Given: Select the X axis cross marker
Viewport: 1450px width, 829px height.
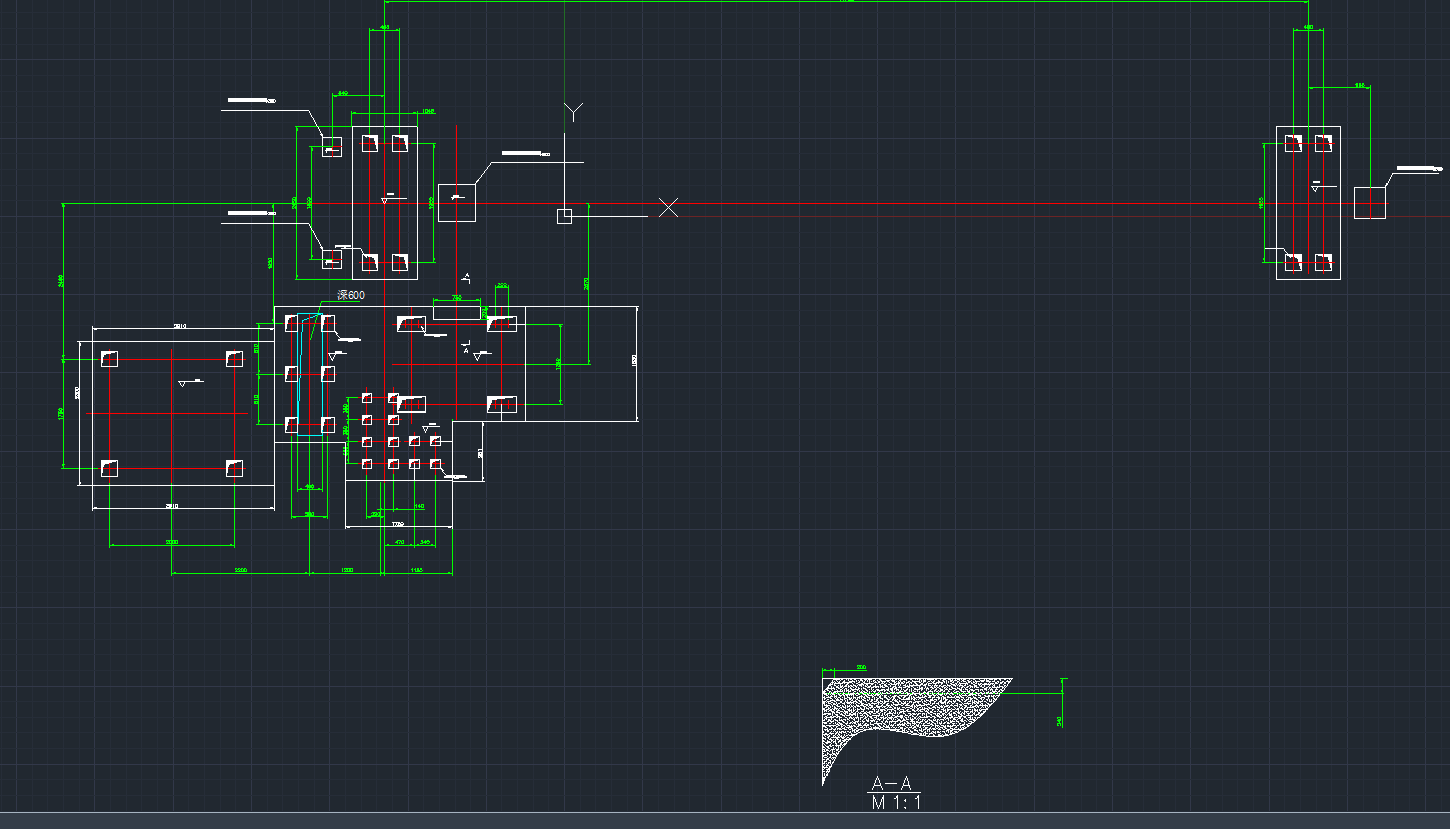Looking at the screenshot, I should [668, 207].
